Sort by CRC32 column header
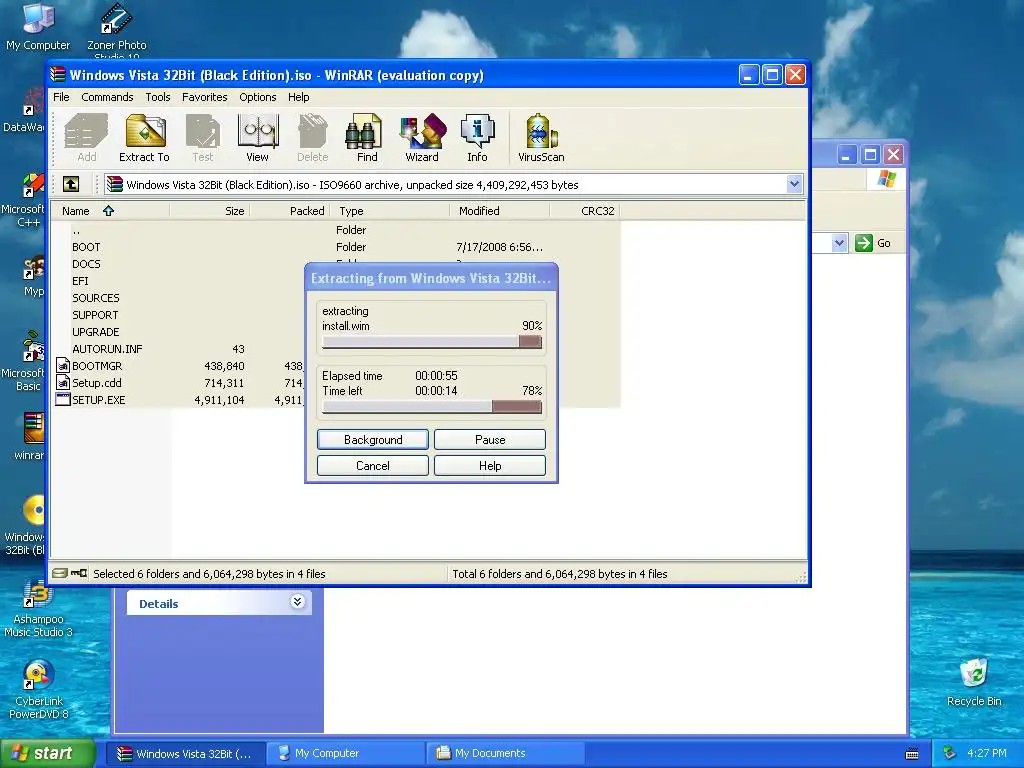The height and width of the screenshot is (768, 1024). [x=585, y=210]
